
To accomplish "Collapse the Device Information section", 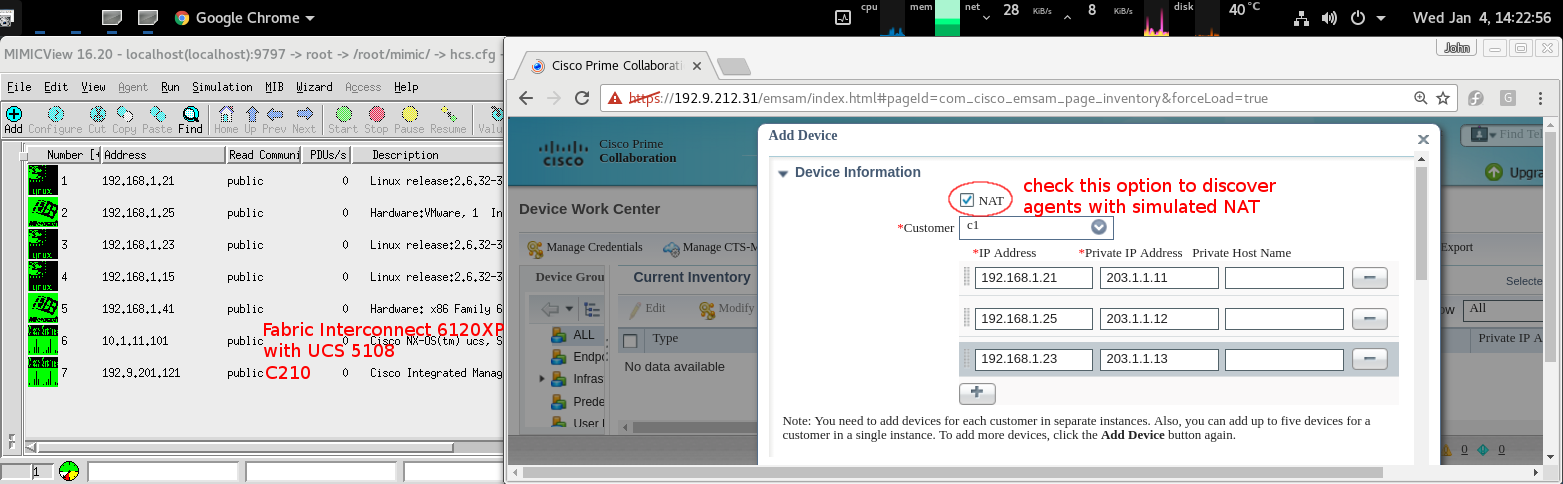I will 783,173.
